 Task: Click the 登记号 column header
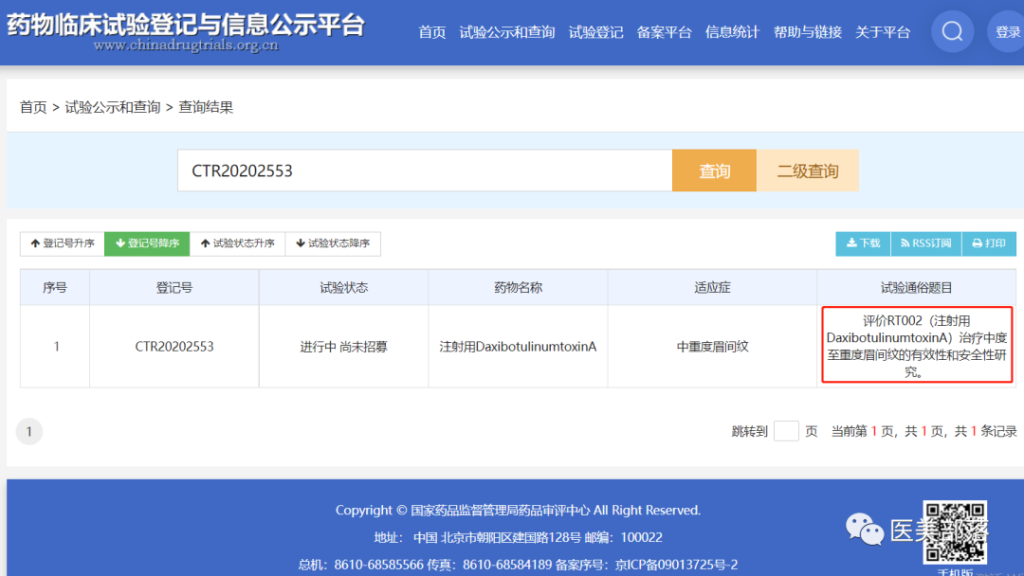(x=174, y=287)
